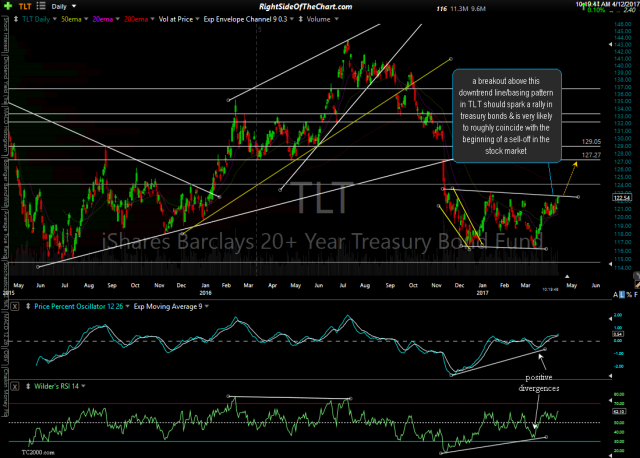Click the 129.05 price level label
Image resolution: width=640 pixels, height=458 pixels.
(591, 142)
